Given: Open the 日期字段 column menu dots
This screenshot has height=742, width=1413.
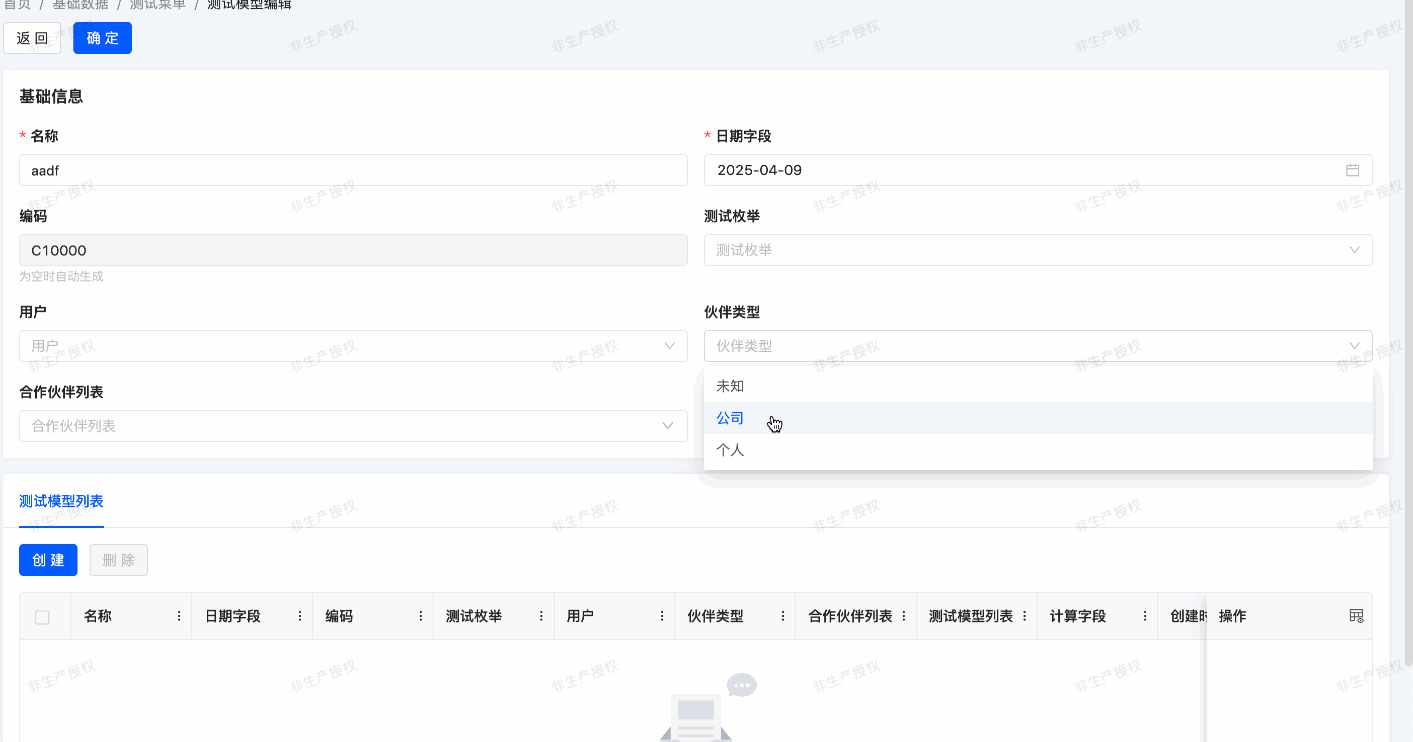Looking at the screenshot, I should tap(300, 616).
